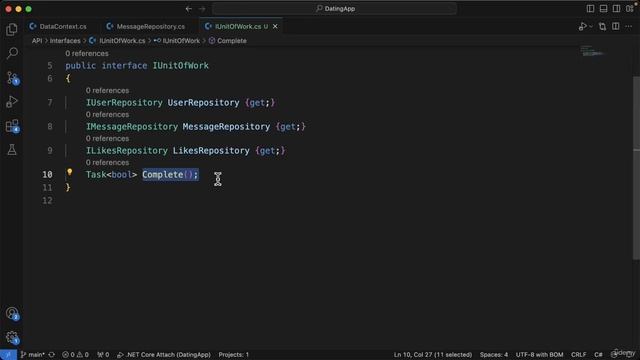640x360 pixels.
Task: Click the IUnitOfWork symbol in breadcrumb
Action: pos(181,41)
